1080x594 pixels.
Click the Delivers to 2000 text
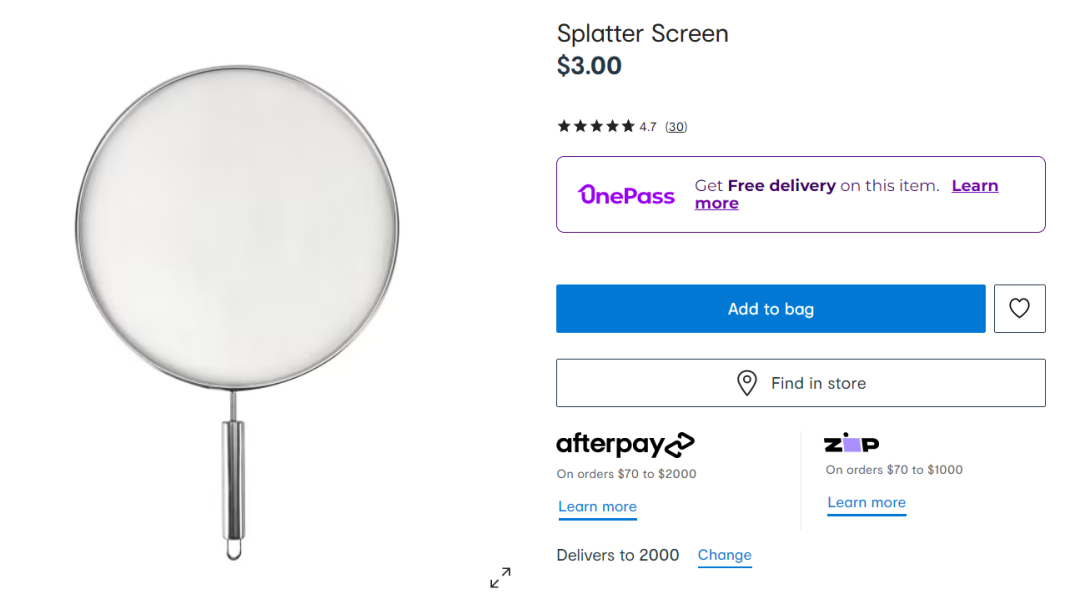coord(617,555)
